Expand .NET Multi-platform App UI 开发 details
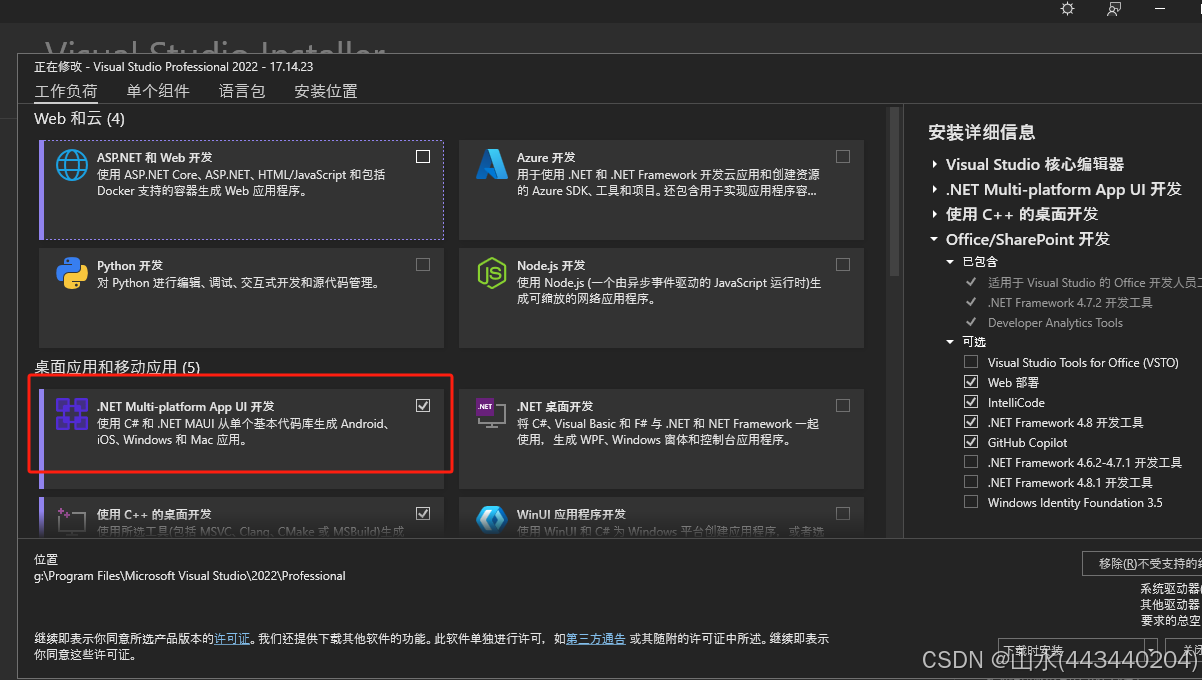The width and height of the screenshot is (1202, 680). point(934,190)
